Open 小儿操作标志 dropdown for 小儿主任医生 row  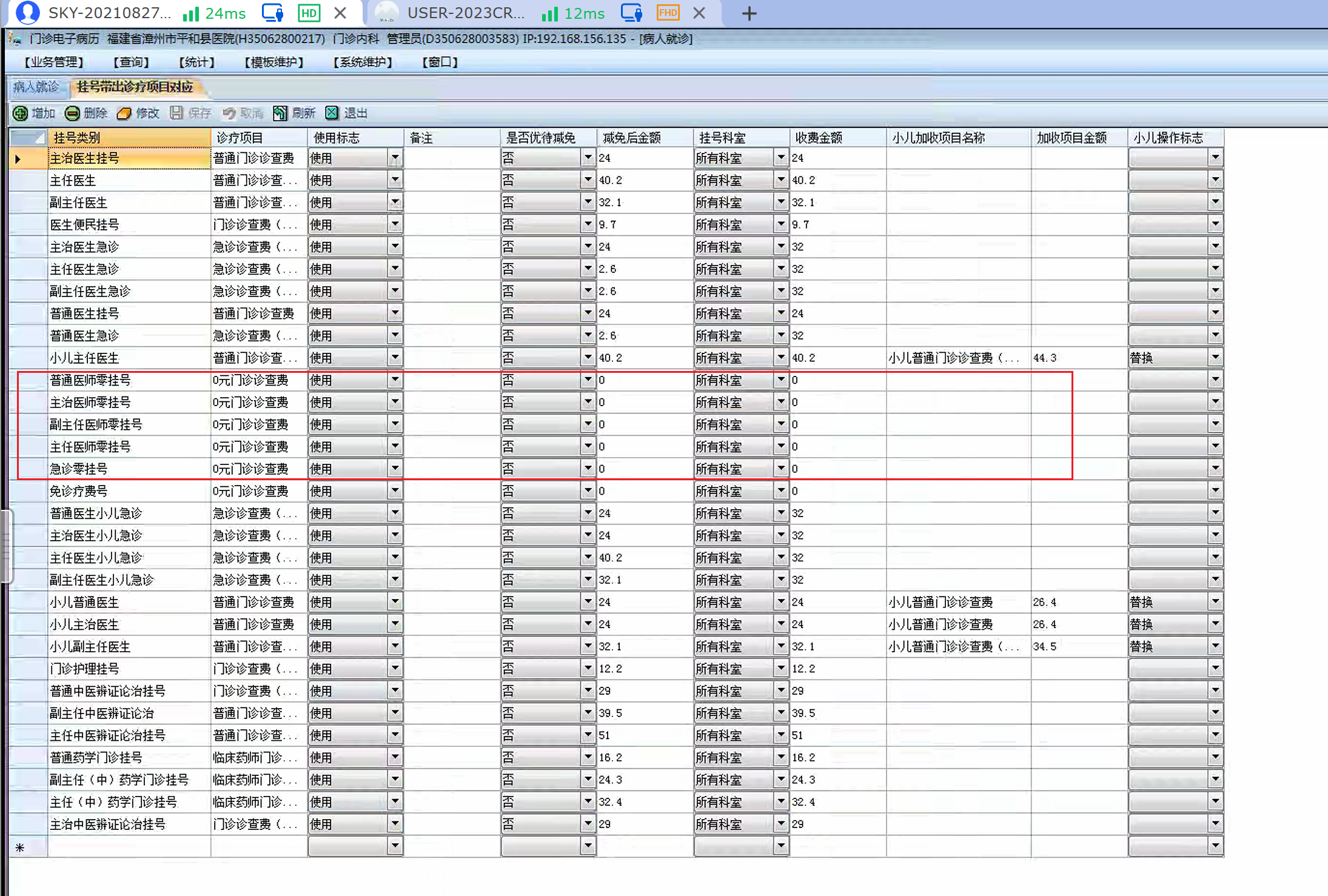[x=1215, y=358]
